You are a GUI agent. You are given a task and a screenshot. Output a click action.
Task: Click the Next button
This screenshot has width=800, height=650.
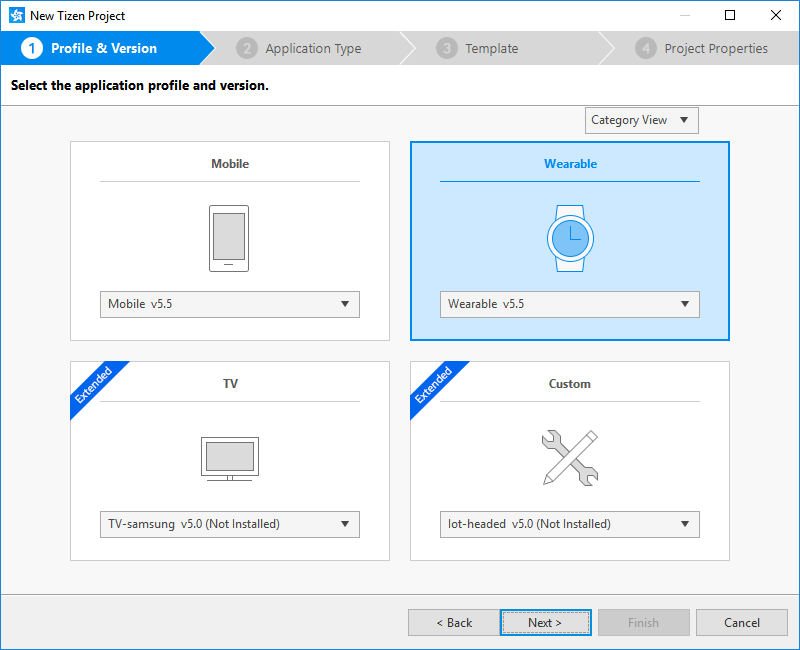[545, 622]
